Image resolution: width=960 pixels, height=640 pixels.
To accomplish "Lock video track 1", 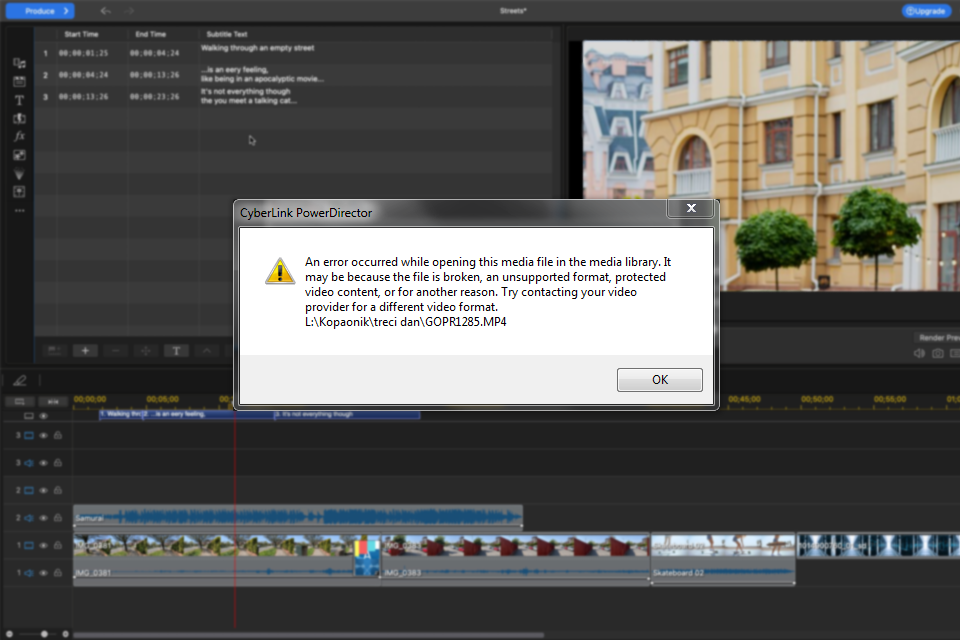I will pos(58,546).
